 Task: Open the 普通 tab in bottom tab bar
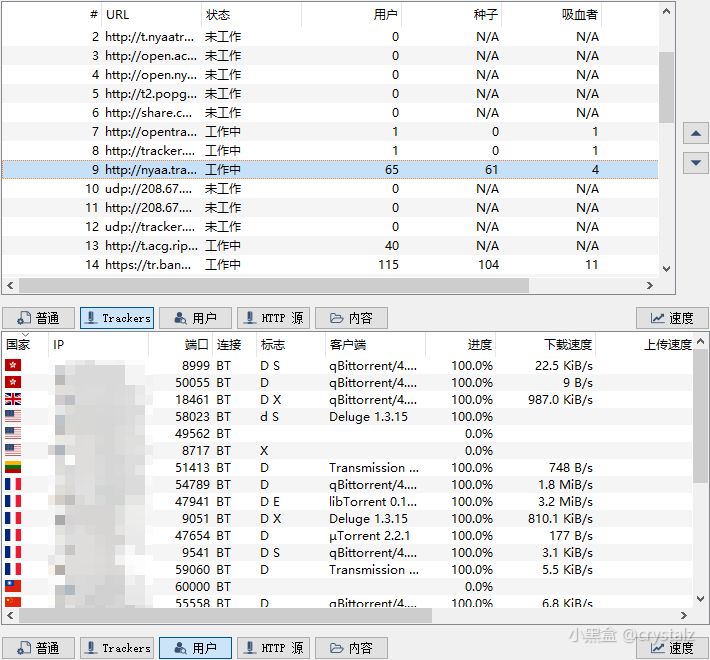pyautogui.click(x=38, y=648)
